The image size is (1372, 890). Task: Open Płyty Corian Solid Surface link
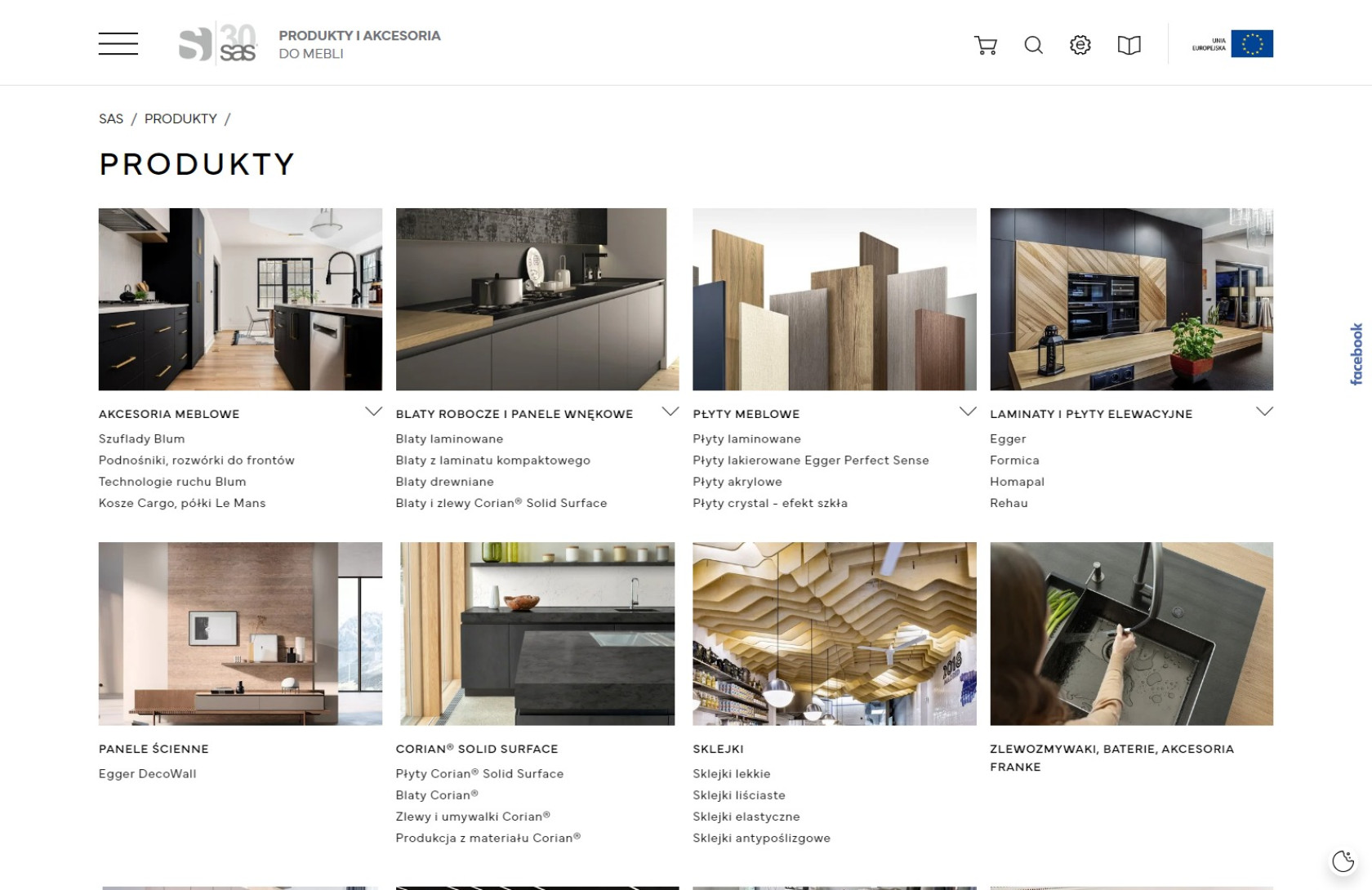click(x=479, y=774)
